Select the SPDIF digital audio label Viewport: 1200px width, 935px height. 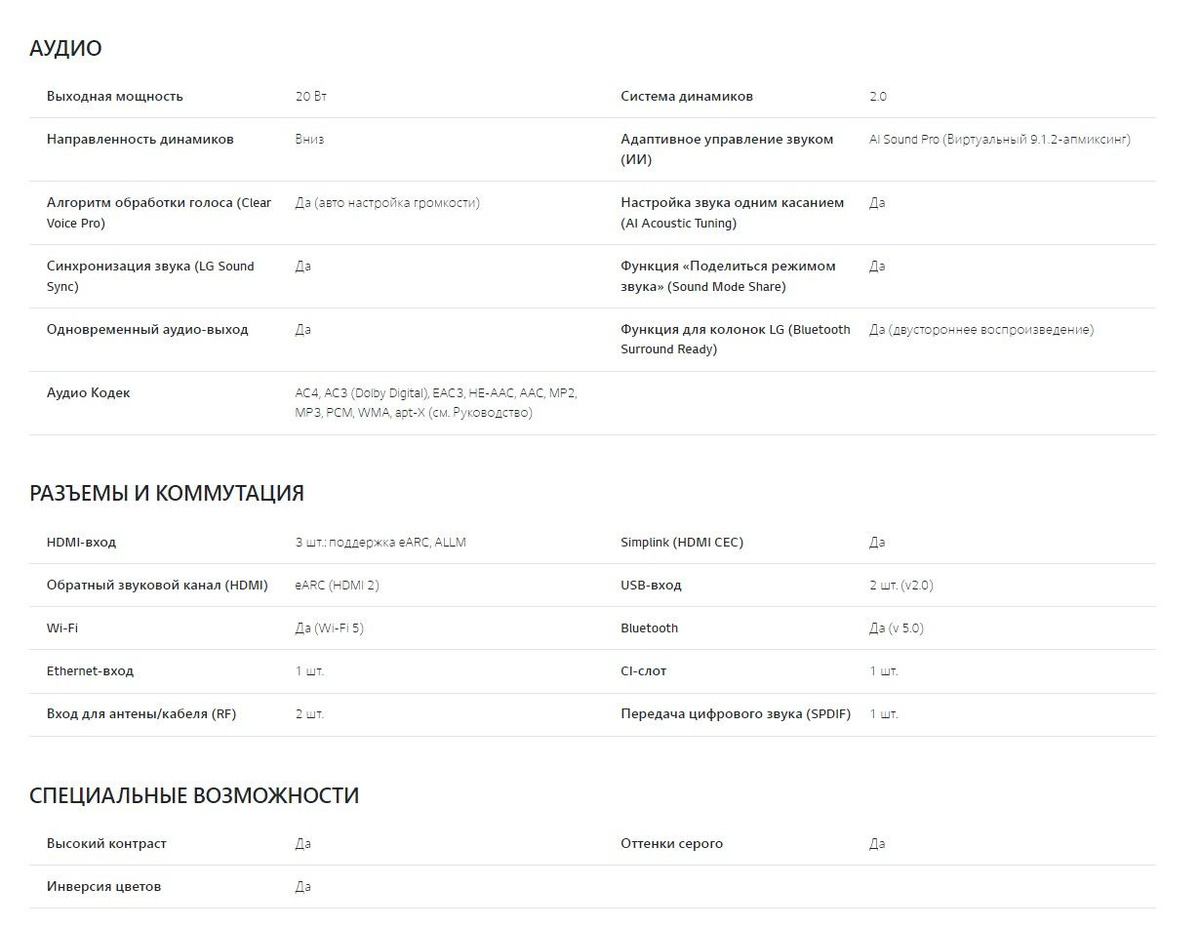pos(736,715)
